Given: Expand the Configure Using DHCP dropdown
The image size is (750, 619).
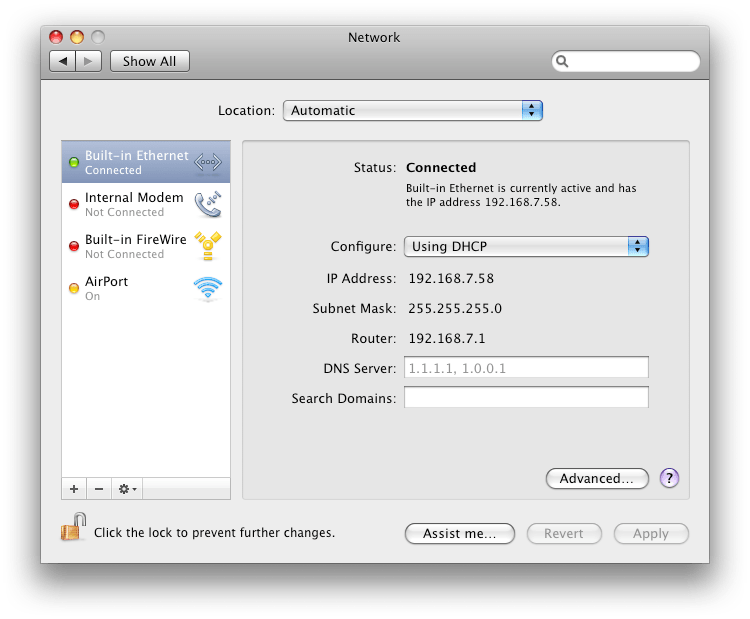Looking at the screenshot, I should [x=526, y=246].
